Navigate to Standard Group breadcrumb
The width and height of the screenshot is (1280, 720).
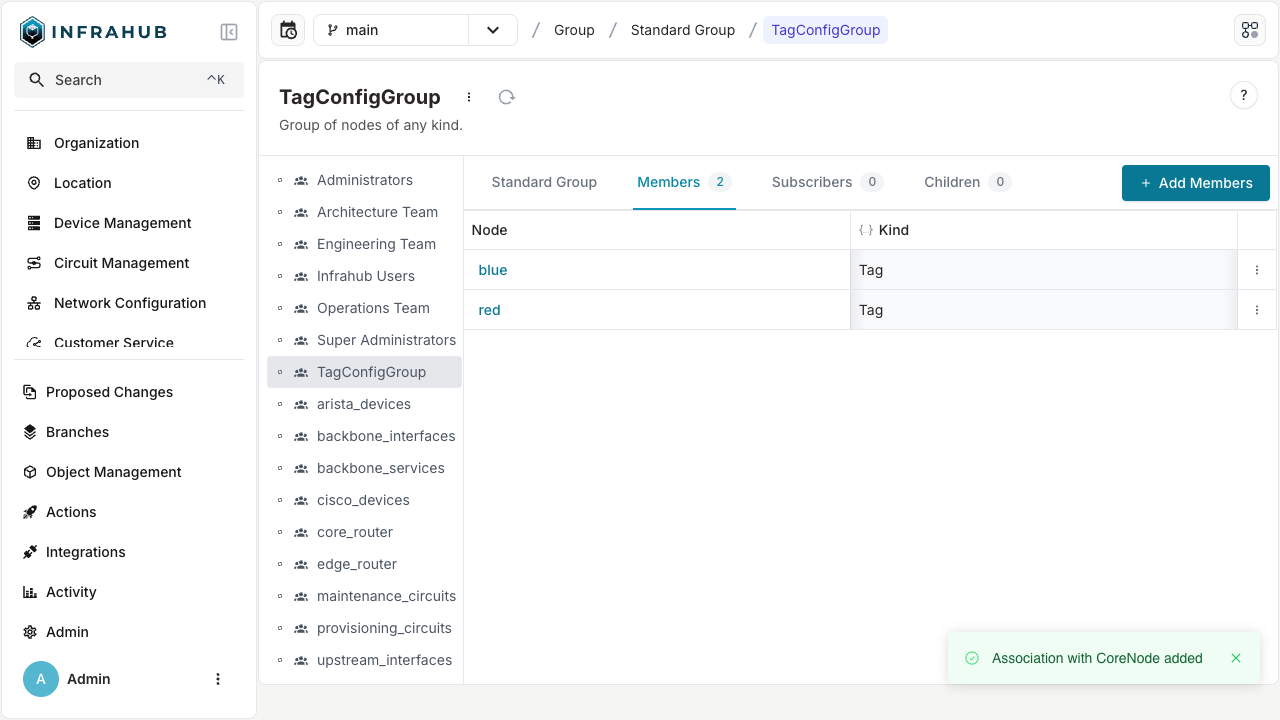tap(682, 30)
